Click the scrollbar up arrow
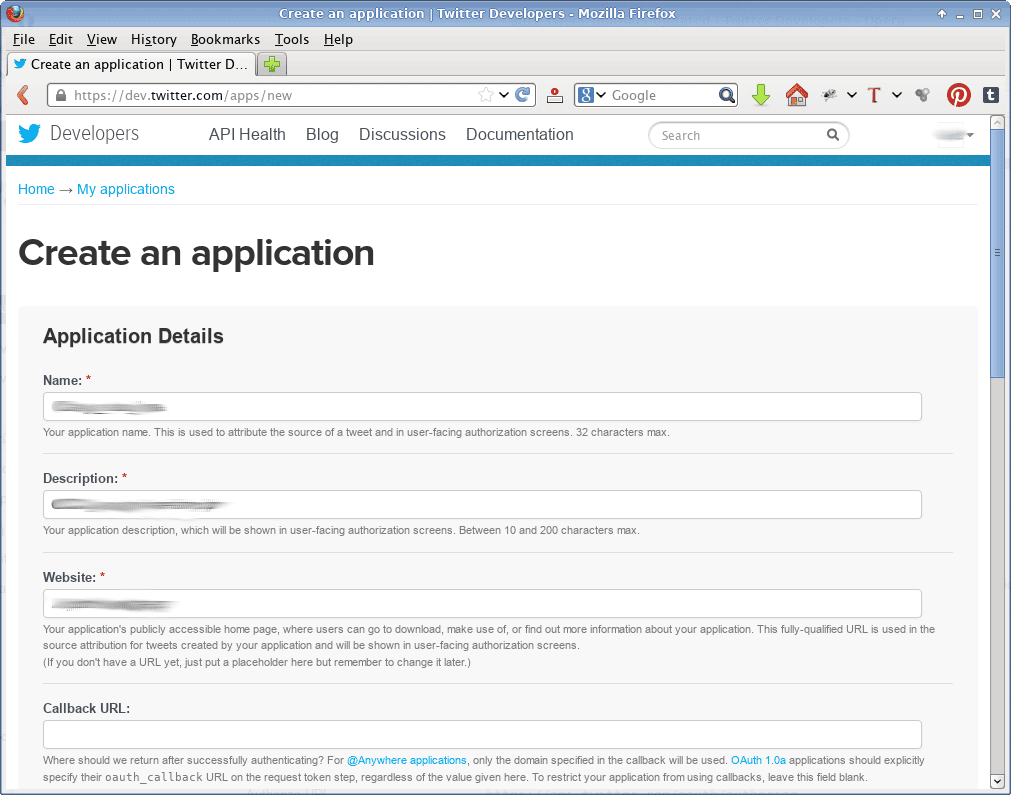Screen dimensions: 1011x795 [x=997, y=123]
